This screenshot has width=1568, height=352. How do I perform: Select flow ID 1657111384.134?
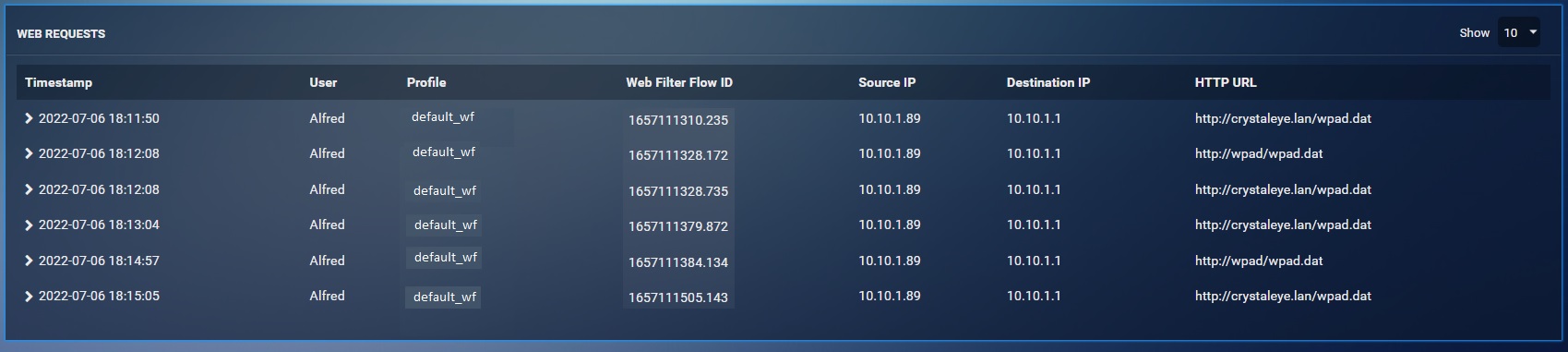click(678, 262)
